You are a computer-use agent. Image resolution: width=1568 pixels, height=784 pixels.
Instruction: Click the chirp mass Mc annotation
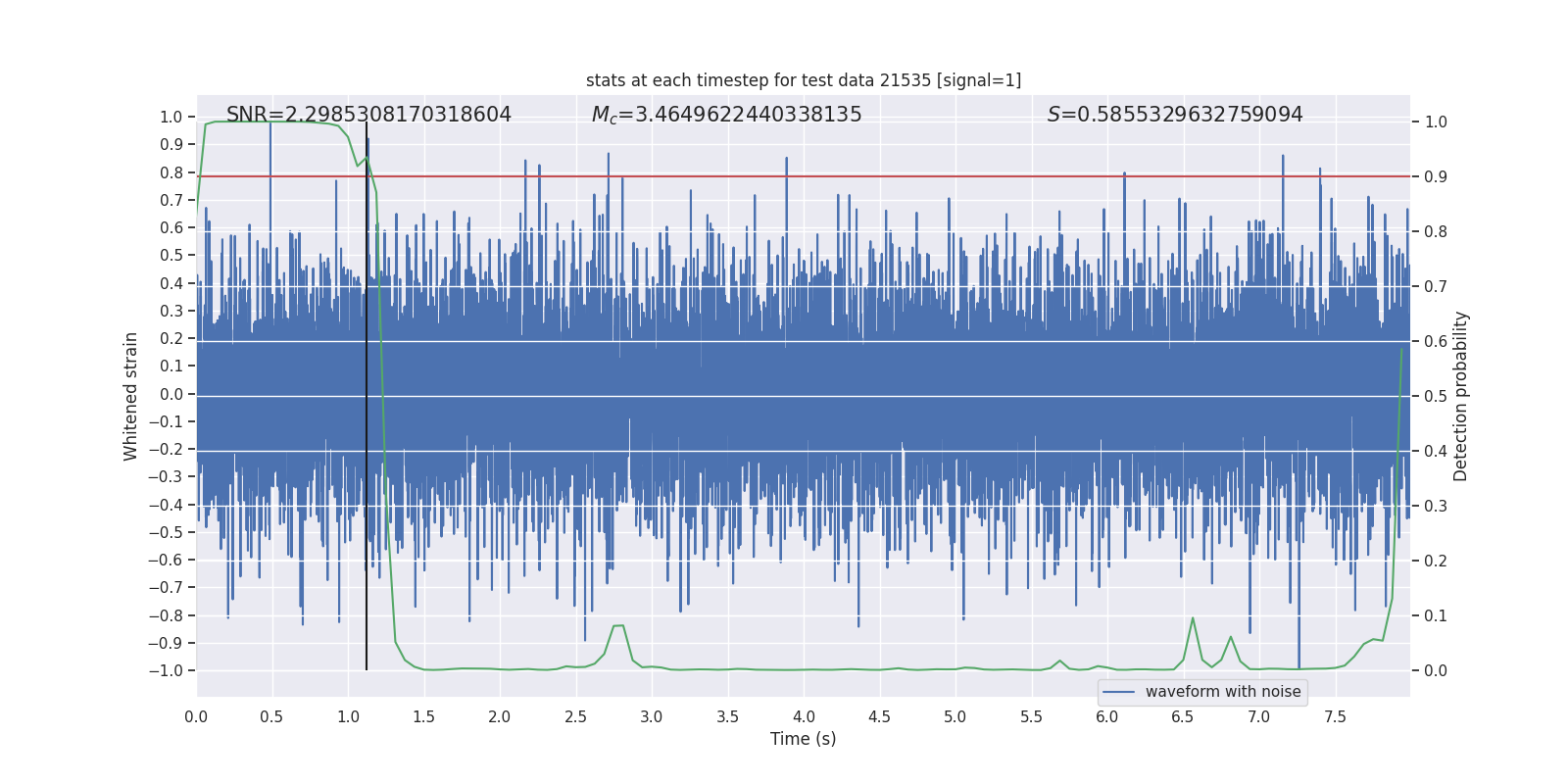tap(726, 115)
